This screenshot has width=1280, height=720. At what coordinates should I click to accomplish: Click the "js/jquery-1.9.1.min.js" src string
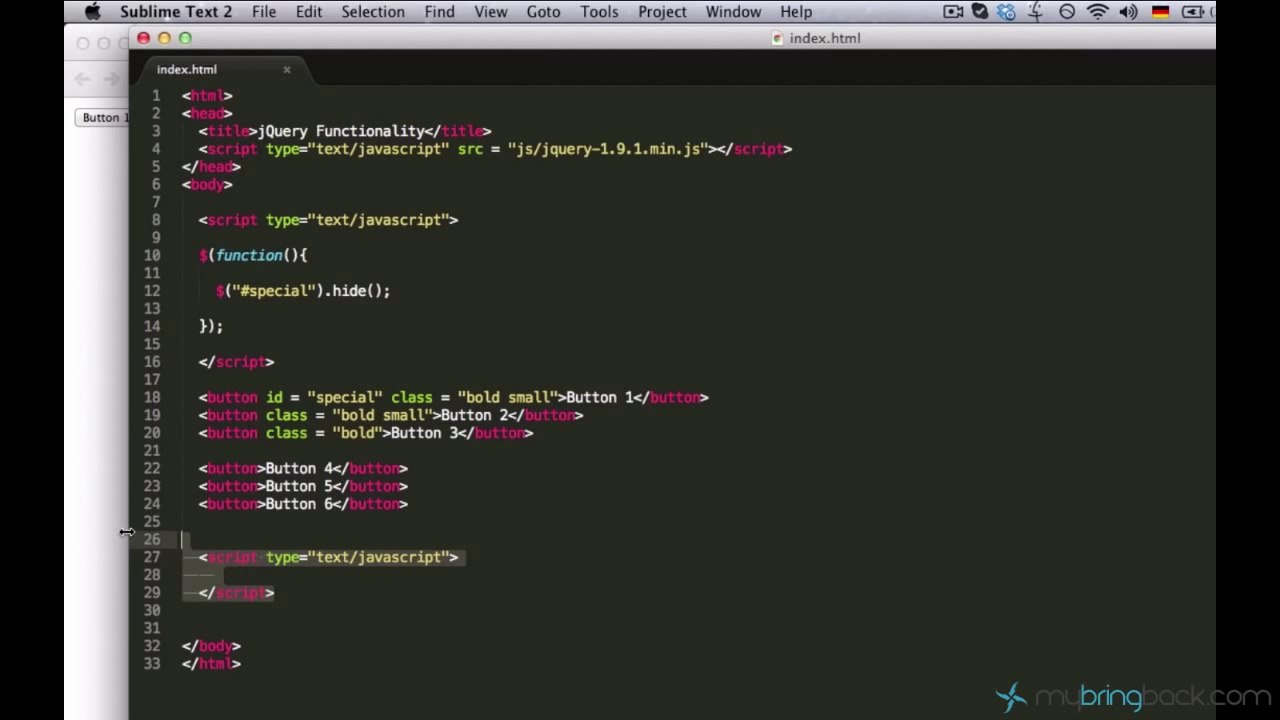[x=608, y=149]
